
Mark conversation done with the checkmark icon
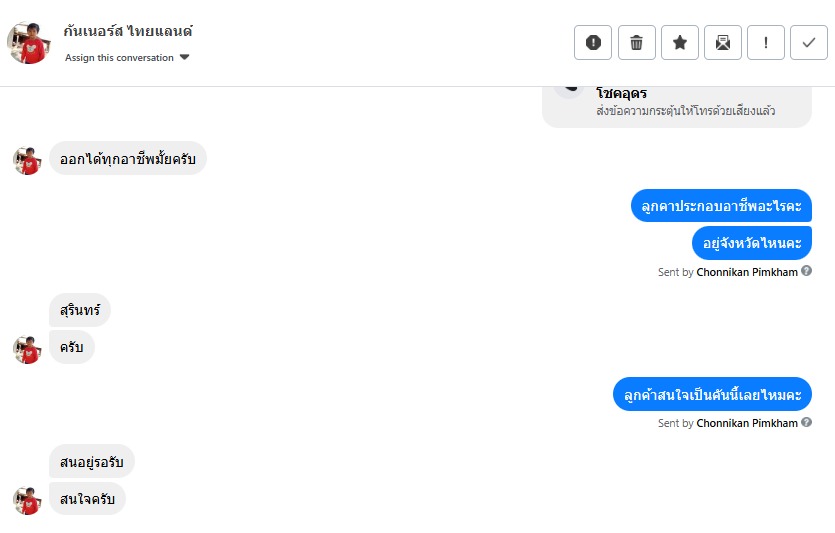[809, 43]
